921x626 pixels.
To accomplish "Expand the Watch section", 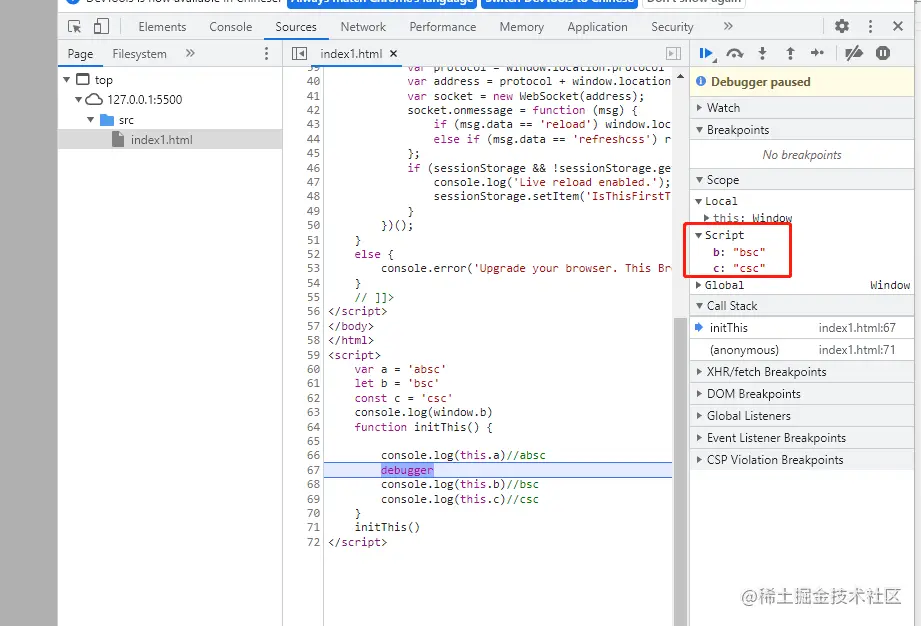I will click(801, 107).
